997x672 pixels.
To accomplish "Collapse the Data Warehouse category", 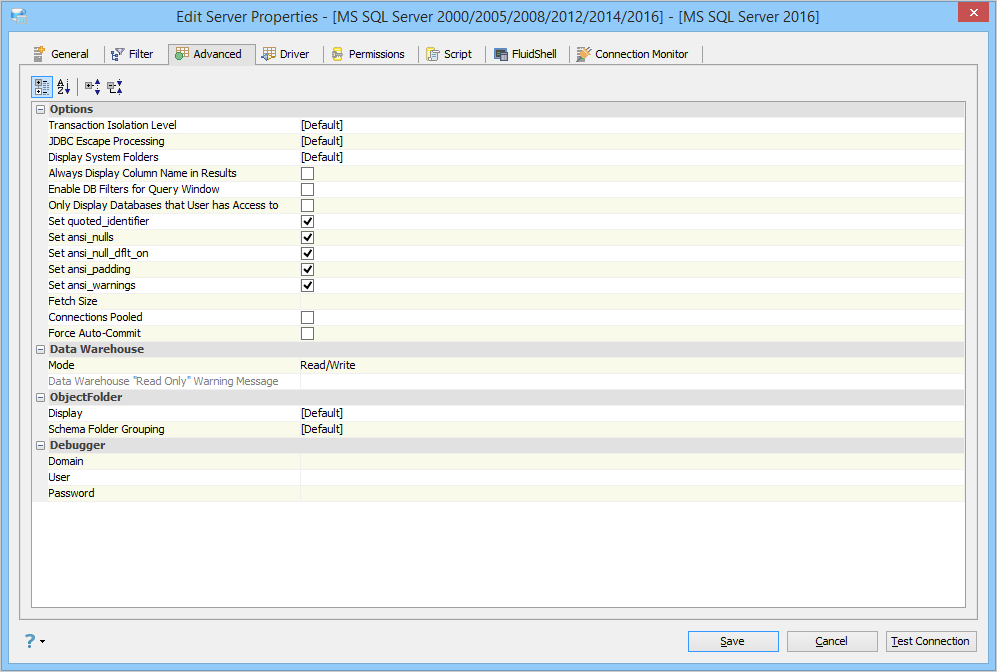I will (x=40, y=350).
